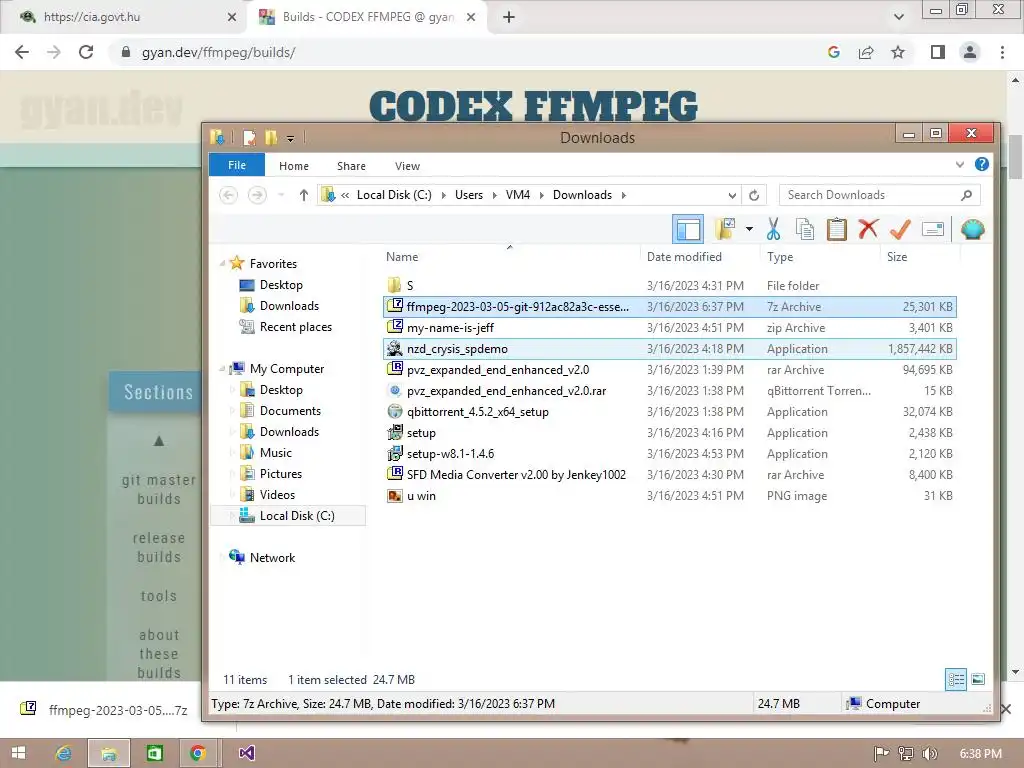This screenshot has width=1024, height=768.
Task: Select Users in the address breadcrumb
Action: [x=469, y=195]
